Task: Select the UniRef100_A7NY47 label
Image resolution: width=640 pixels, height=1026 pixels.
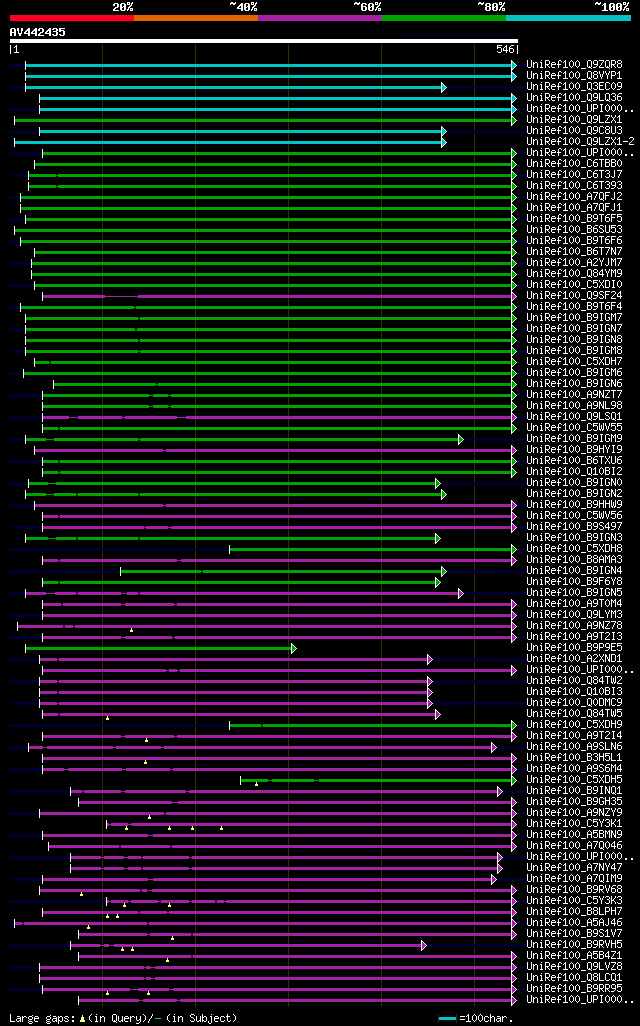Action: [x=575, y=868]
